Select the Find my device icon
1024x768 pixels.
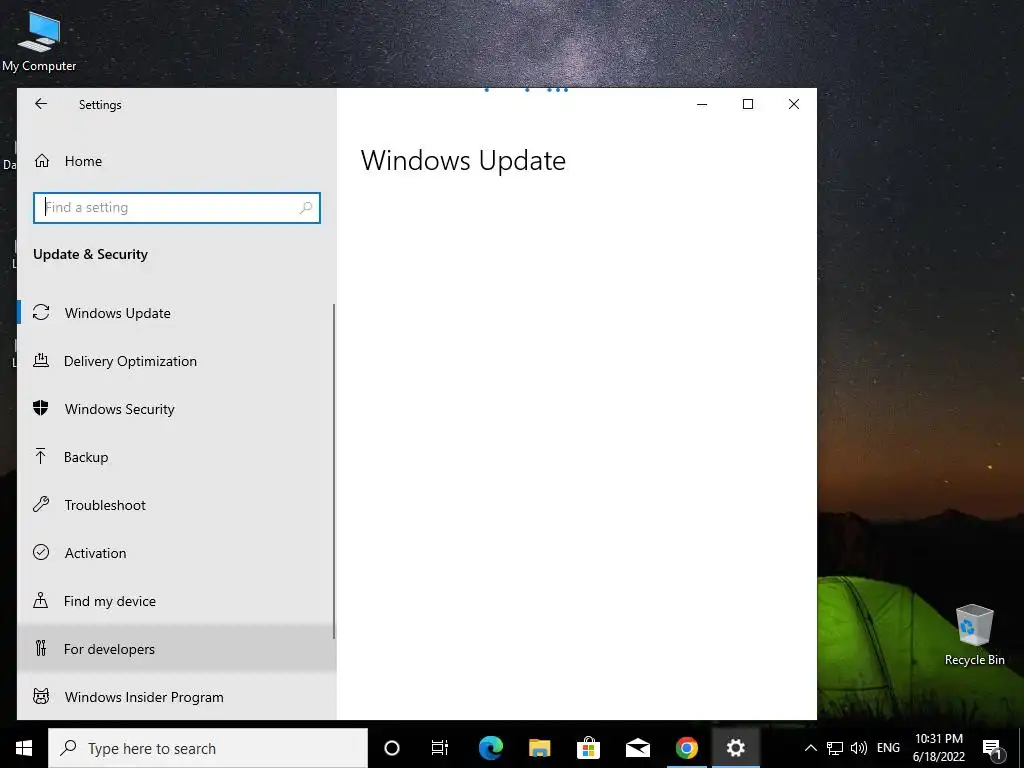point(40,600)
